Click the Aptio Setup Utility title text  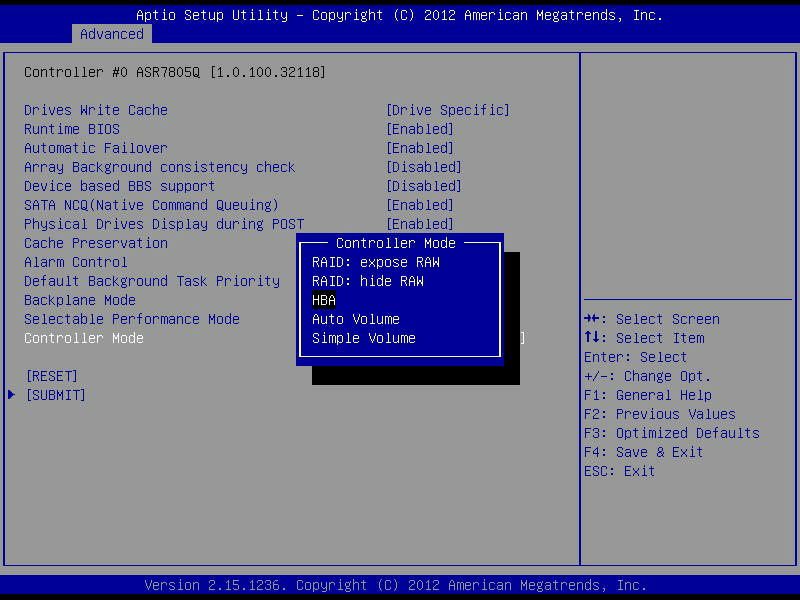tap(399, 15)
